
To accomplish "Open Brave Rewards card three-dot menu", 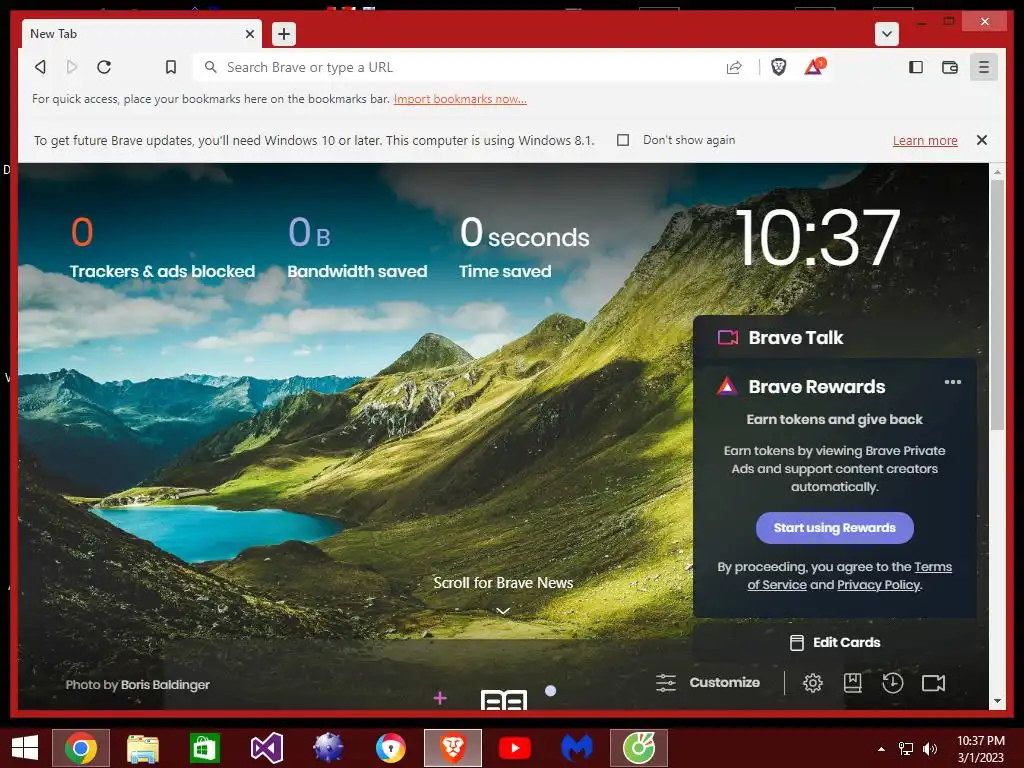I will click(952, 382).
